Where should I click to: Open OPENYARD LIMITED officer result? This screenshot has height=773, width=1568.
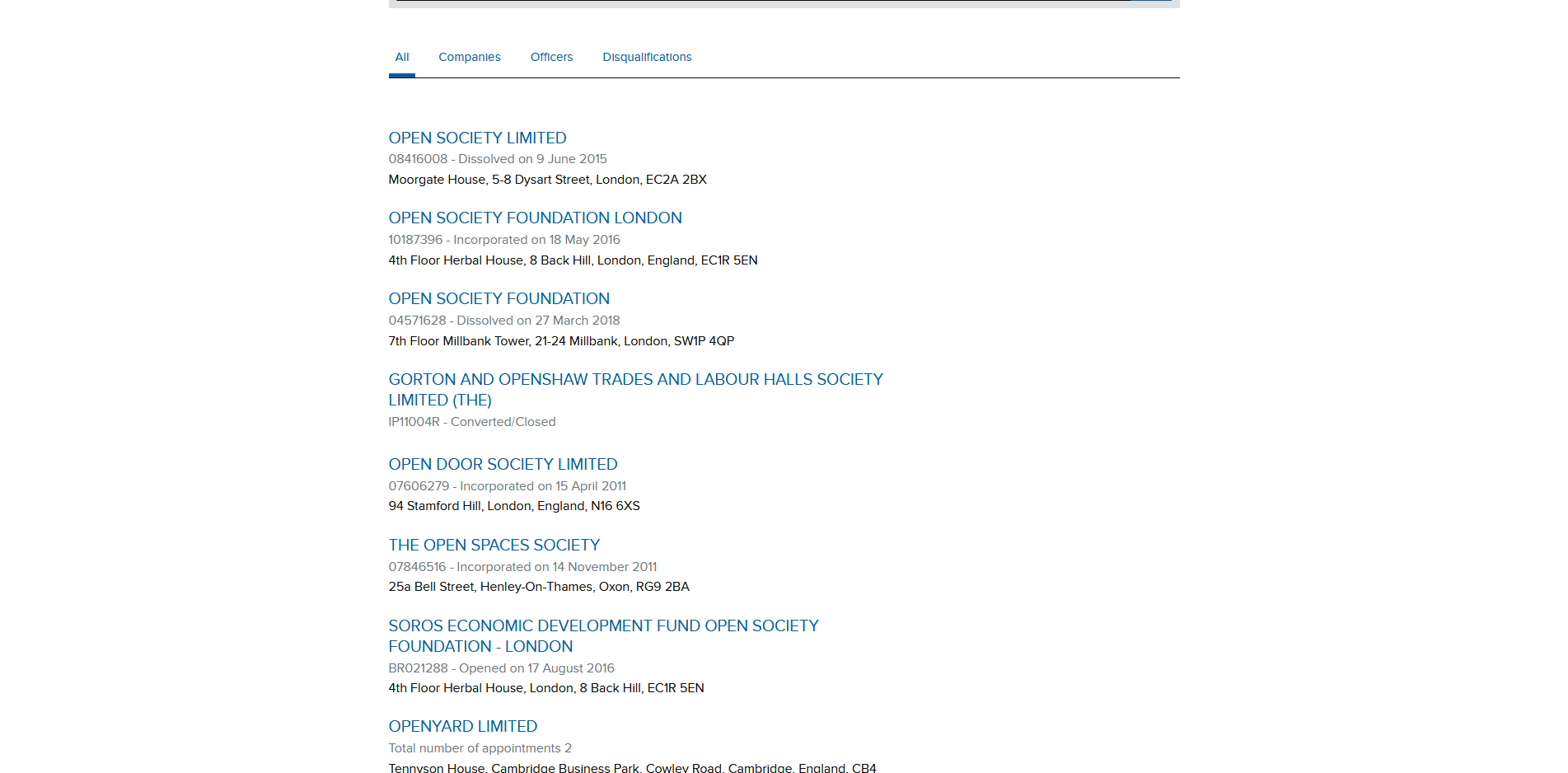click(x=463, y=726)
